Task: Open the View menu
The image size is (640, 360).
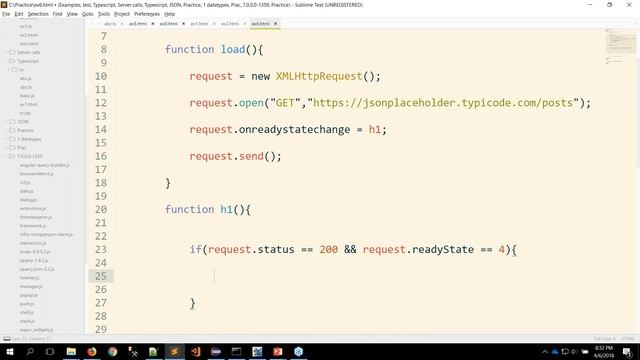Action: 72,14
